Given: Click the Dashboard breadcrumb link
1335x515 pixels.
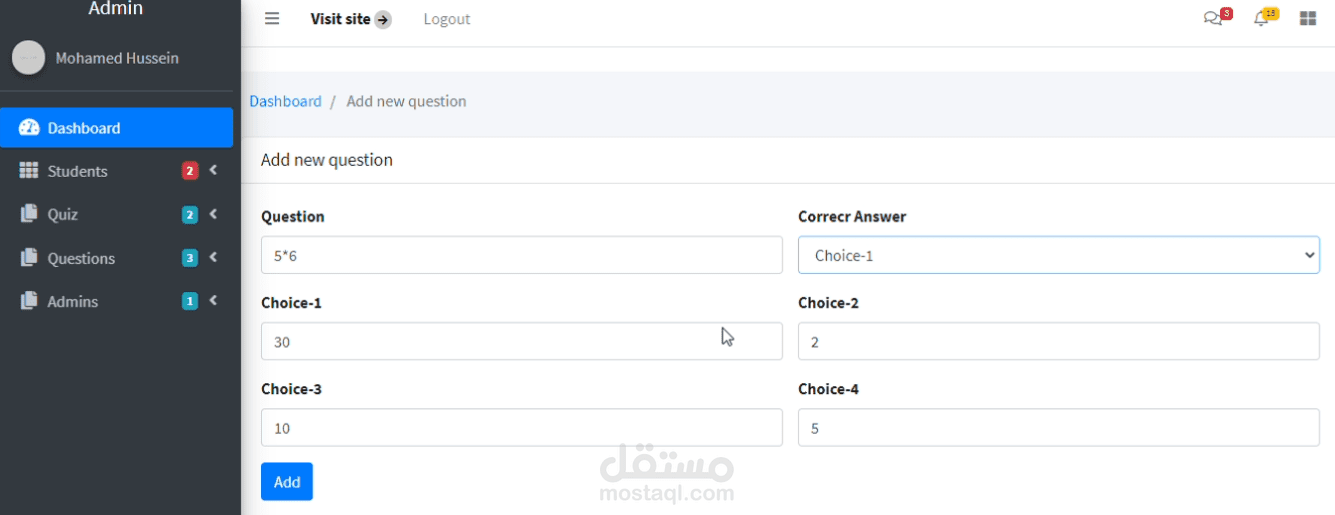Looking at the screenshot, I should point(285,101).
